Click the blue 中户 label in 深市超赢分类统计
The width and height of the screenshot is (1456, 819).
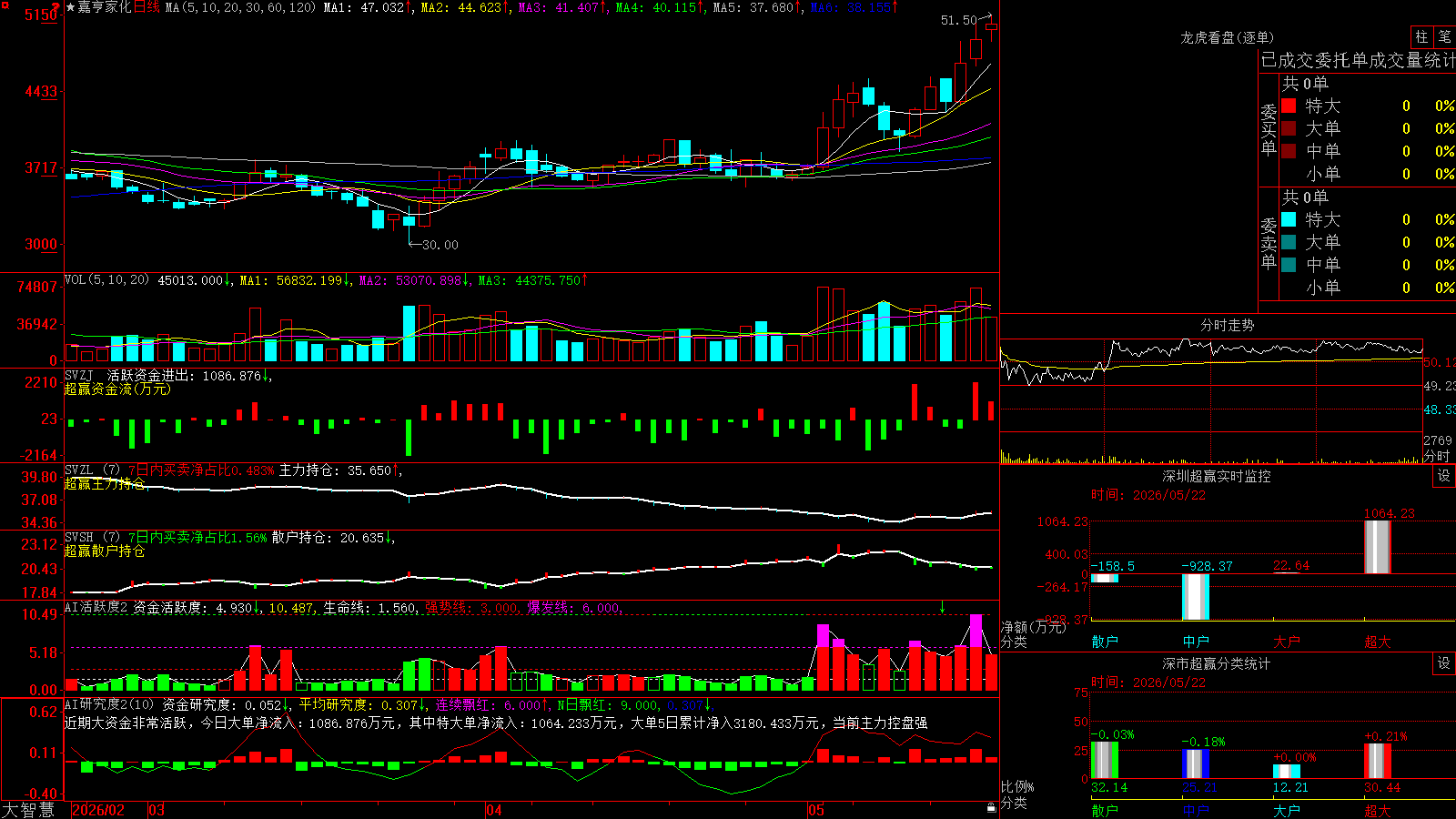1196,810
